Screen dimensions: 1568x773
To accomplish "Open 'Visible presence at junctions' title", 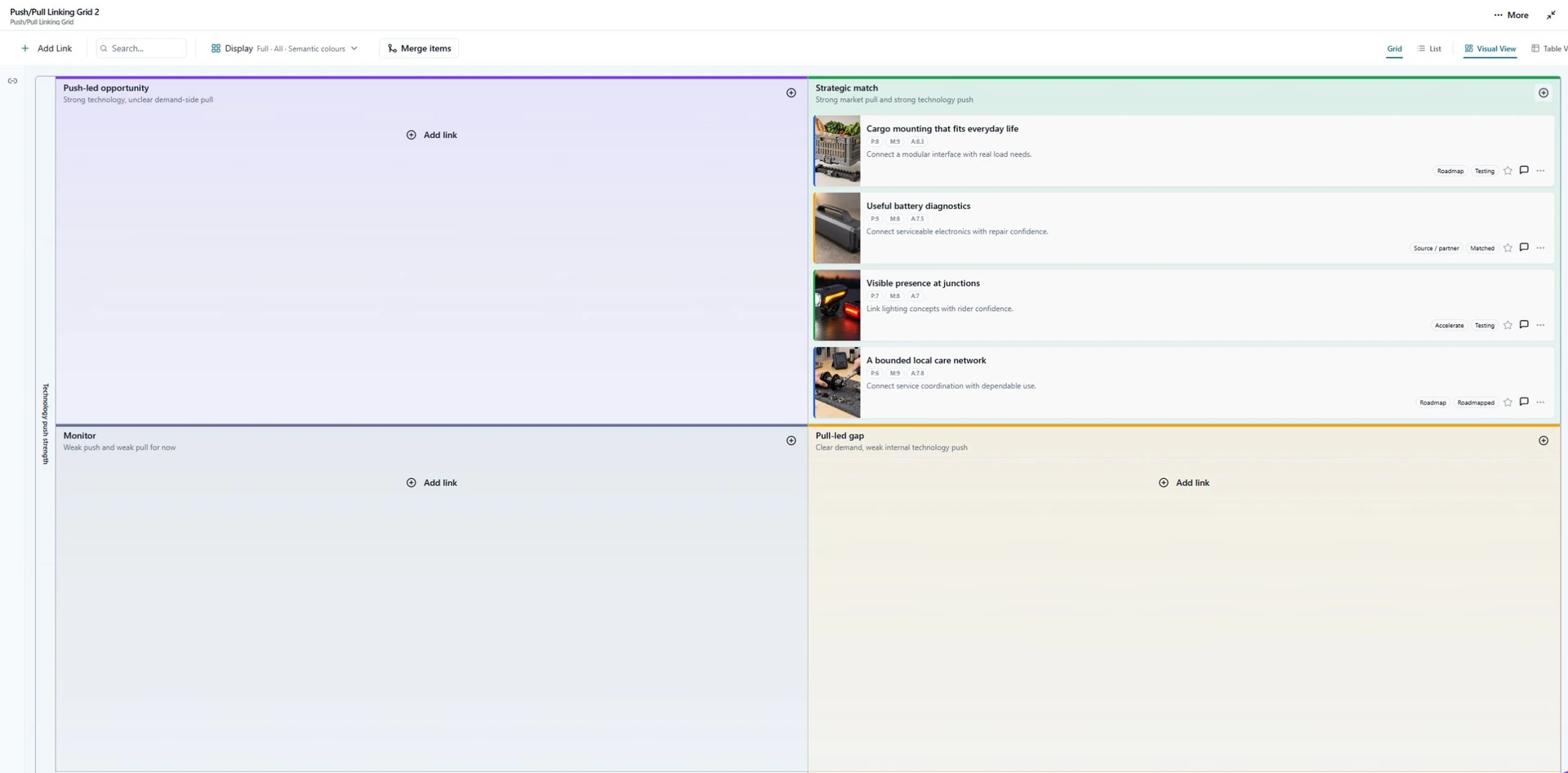I will coord(923,283).
